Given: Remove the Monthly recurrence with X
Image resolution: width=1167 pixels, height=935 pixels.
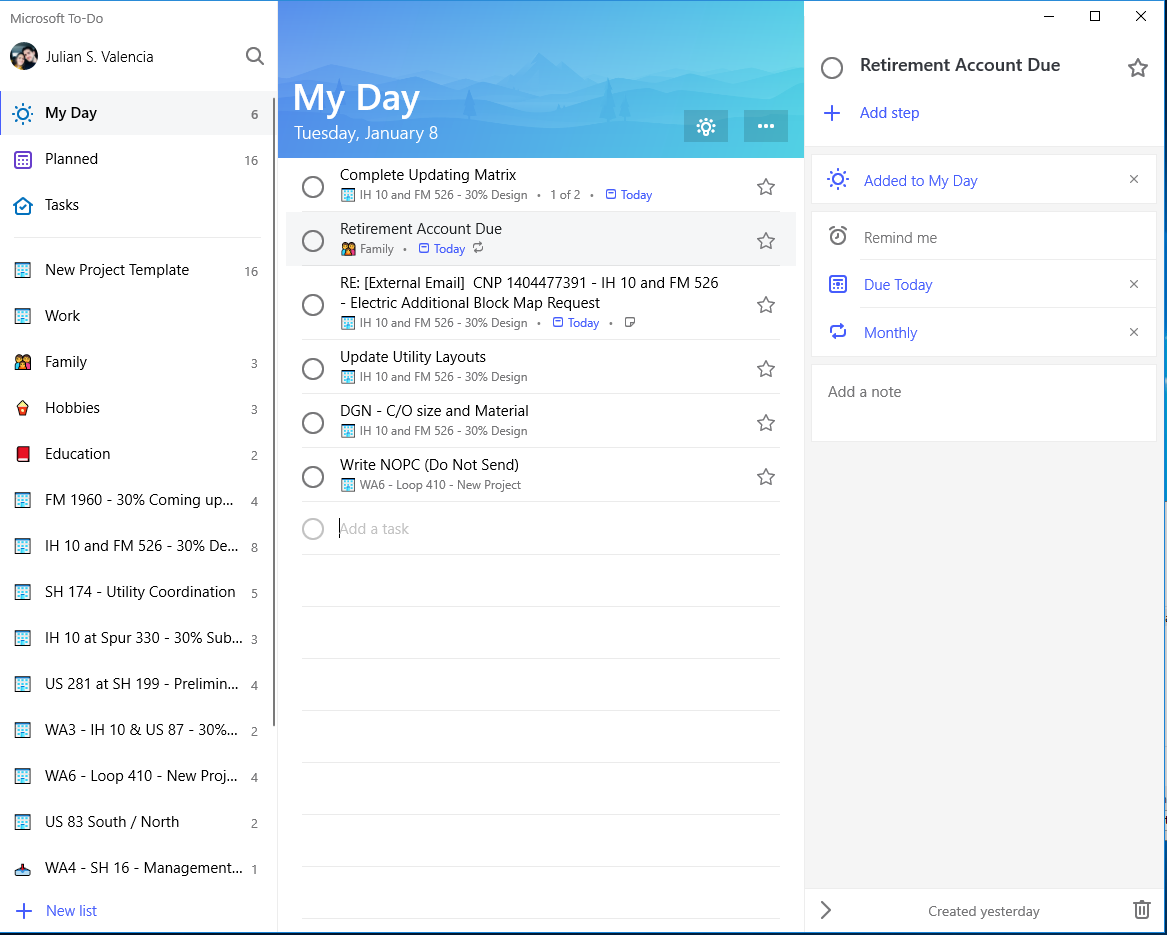Looking at the screenshot, I should [1134, 332].
